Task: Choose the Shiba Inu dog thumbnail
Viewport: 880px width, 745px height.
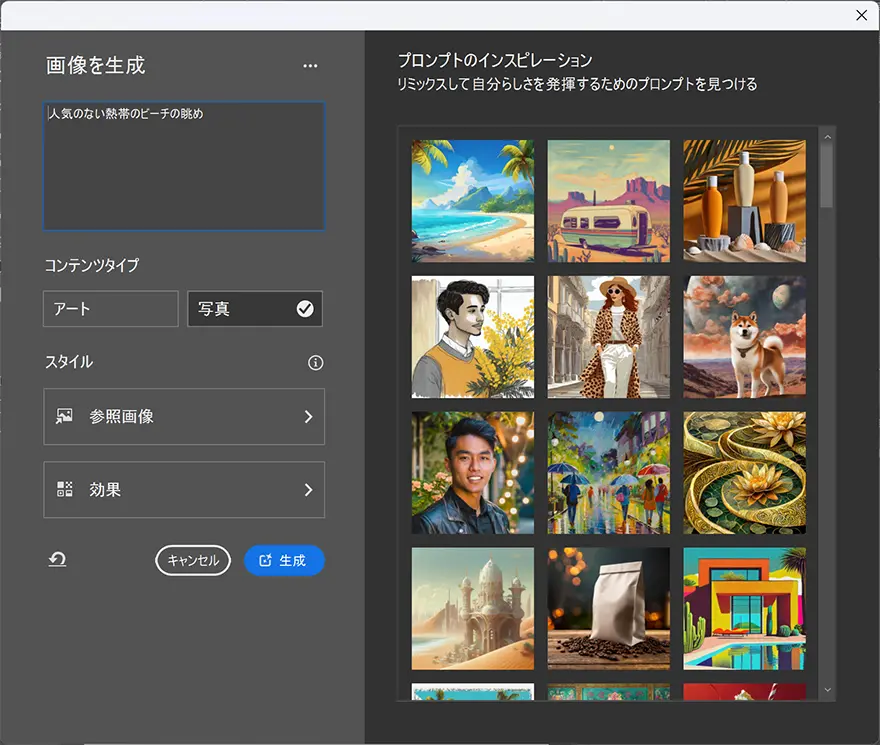Action: (744, 337)
